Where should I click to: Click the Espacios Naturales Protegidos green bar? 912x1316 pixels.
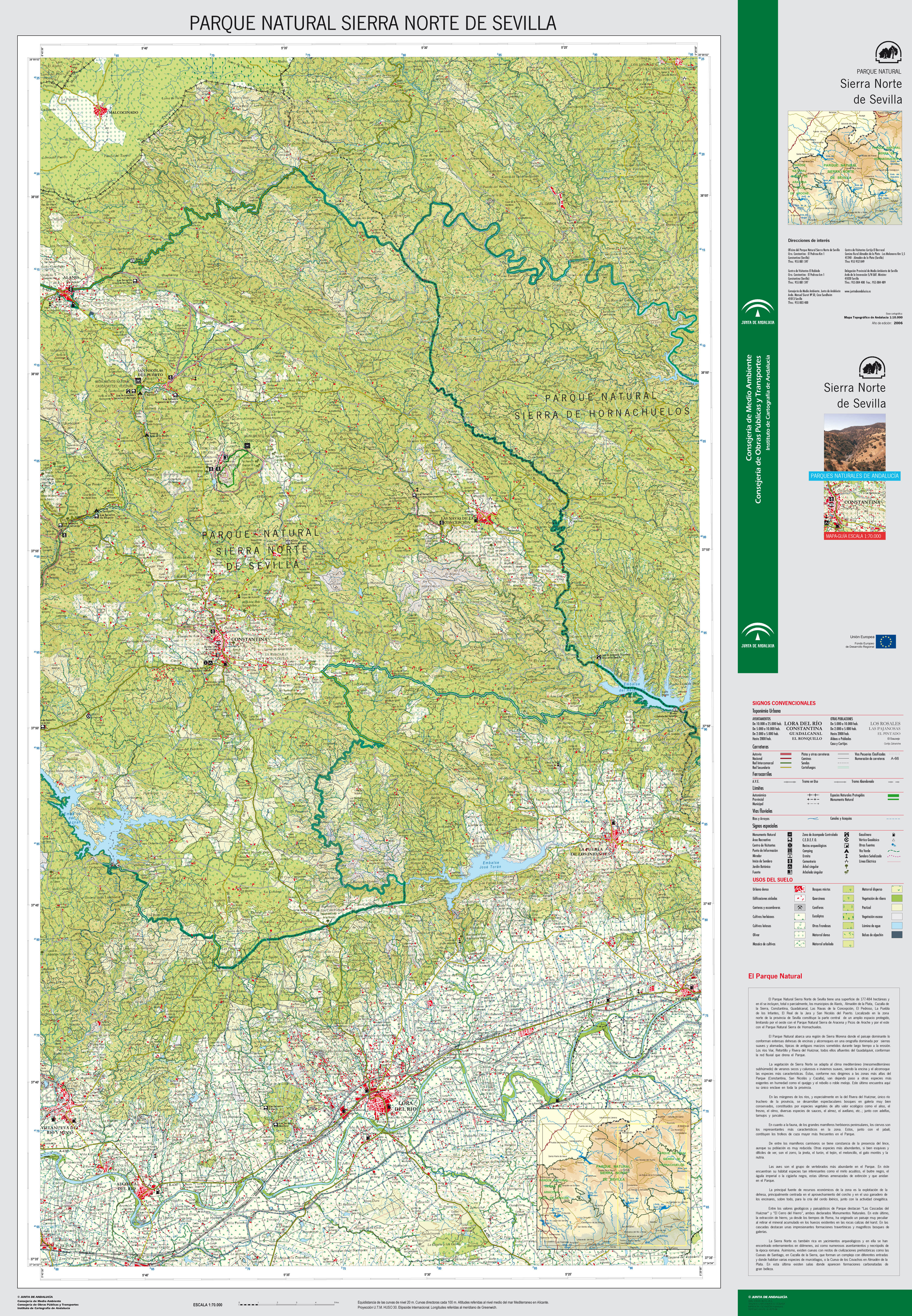[x=894, y=796]
